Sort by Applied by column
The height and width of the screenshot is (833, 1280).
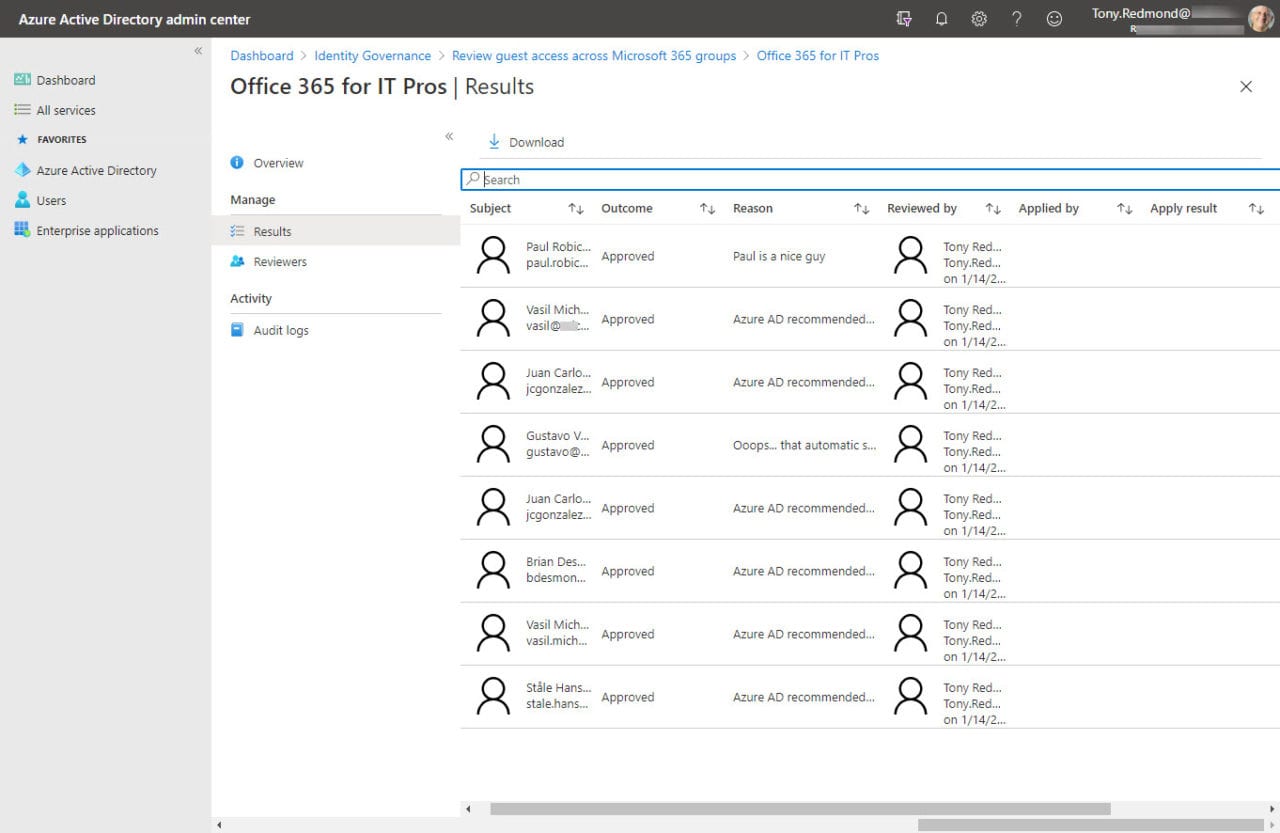point(1124,209)
